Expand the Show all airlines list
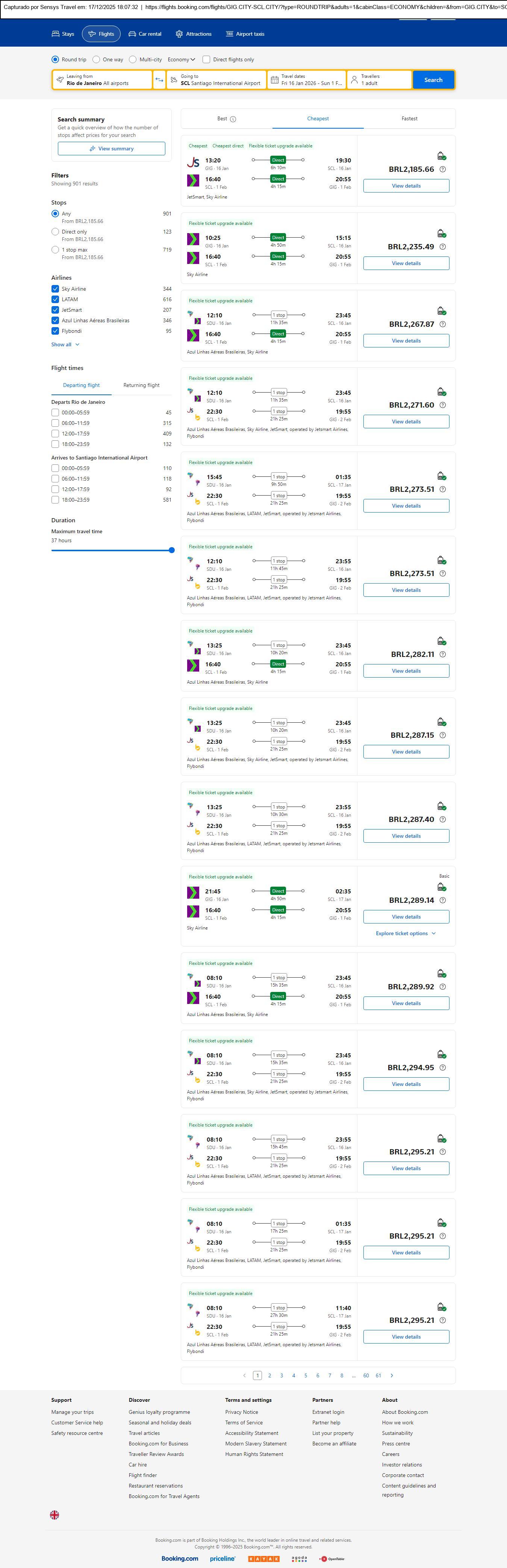This screenshot has width=507, height=1568. [x=65, y=344]
